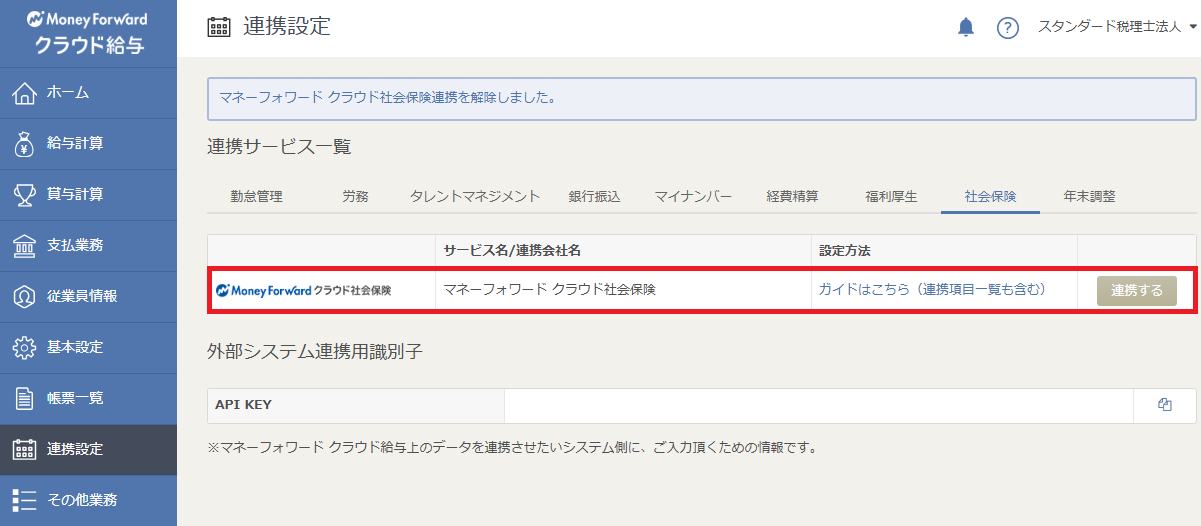Screen dimensions: 1201x526
Task: Switch to the 勤怠管理 tab
Action: coord(256,196)
